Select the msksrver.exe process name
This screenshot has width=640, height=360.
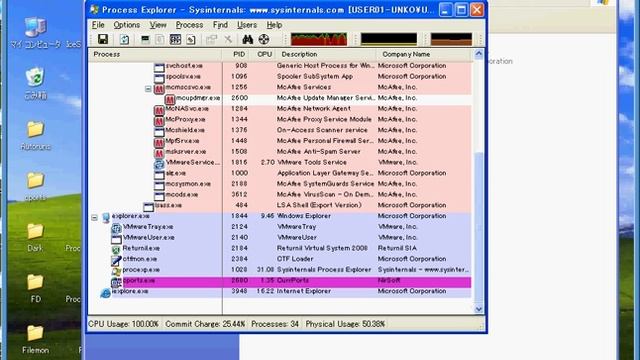[186, 151]
